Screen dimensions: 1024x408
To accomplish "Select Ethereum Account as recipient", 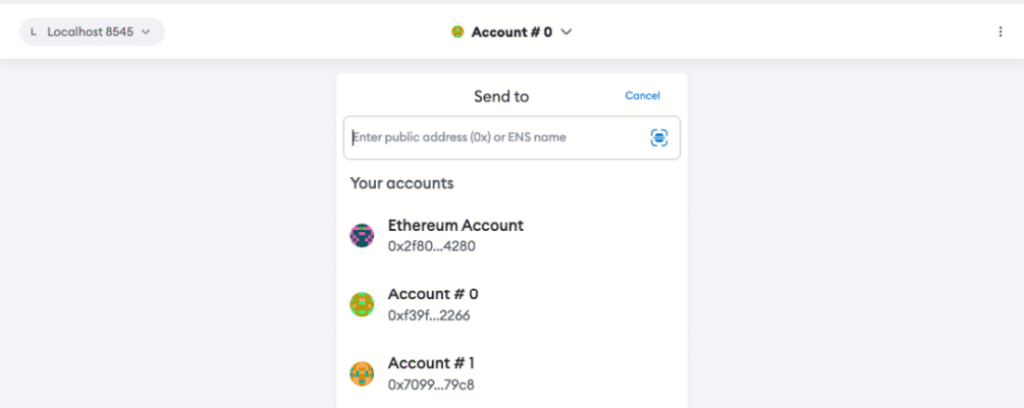I will tap(455, 226).
